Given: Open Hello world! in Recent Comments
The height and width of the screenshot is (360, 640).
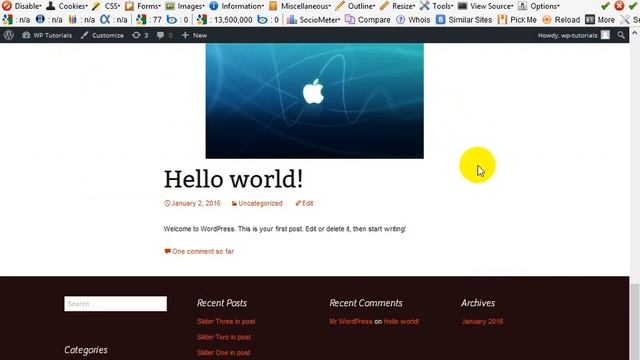Looking at the screenshot, I should 401,322.
